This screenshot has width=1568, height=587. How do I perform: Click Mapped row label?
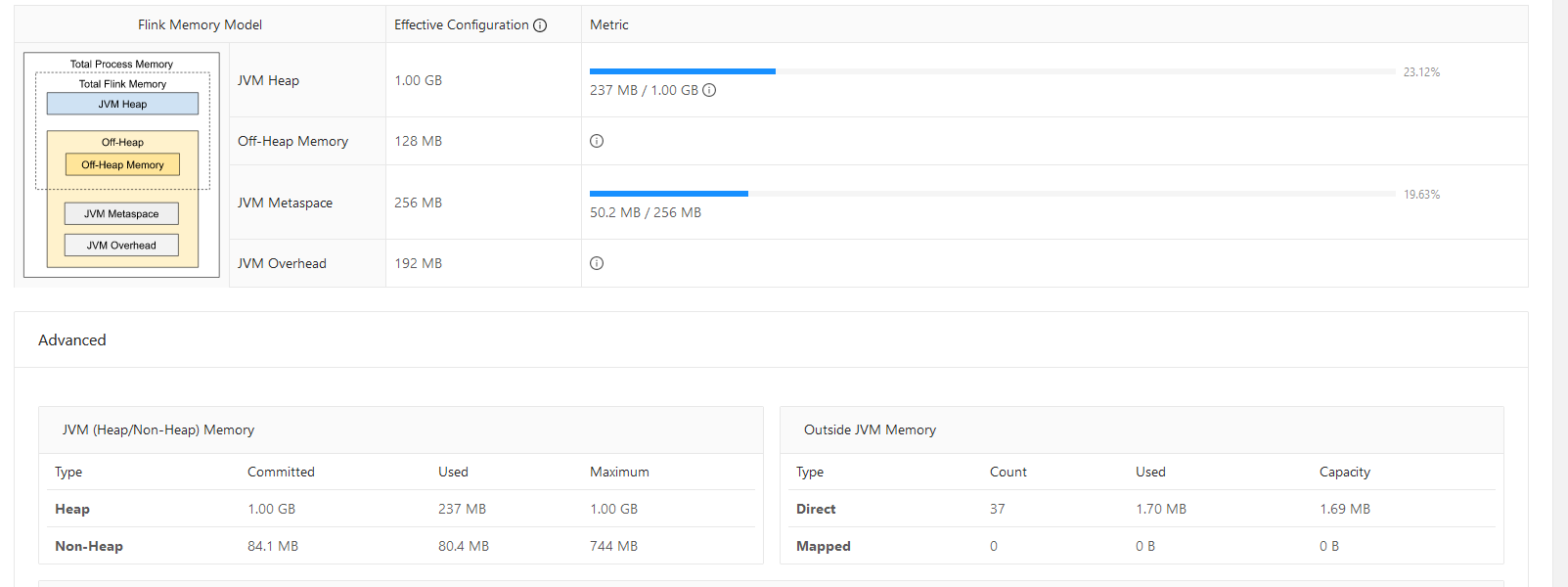click(x=824, y=546)
